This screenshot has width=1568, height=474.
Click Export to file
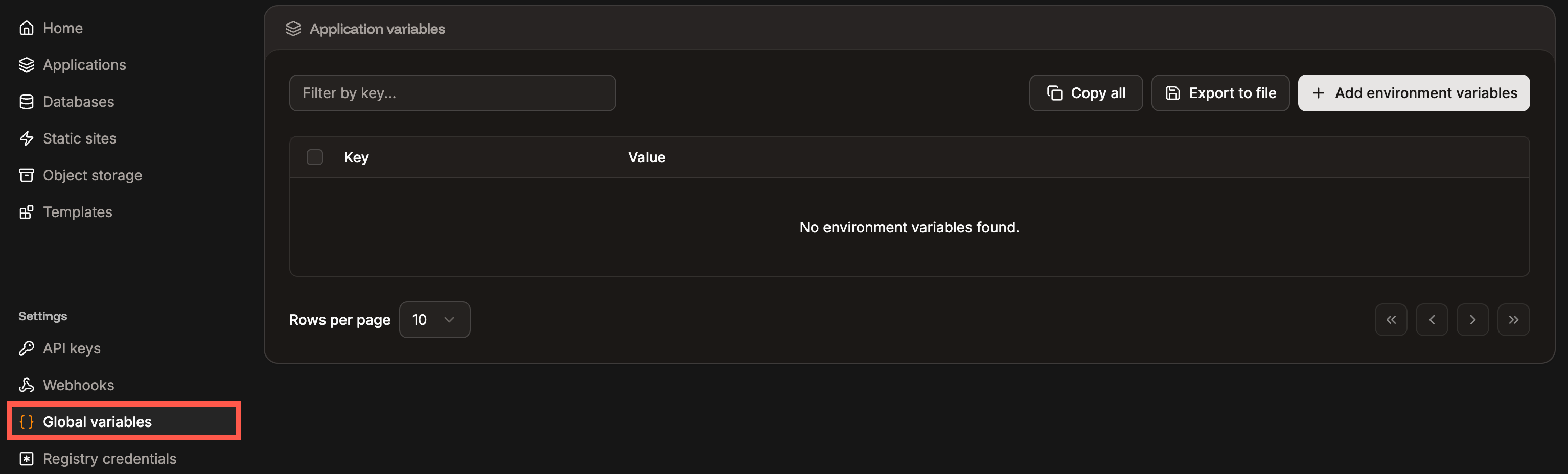click(x=1220, y=92)
